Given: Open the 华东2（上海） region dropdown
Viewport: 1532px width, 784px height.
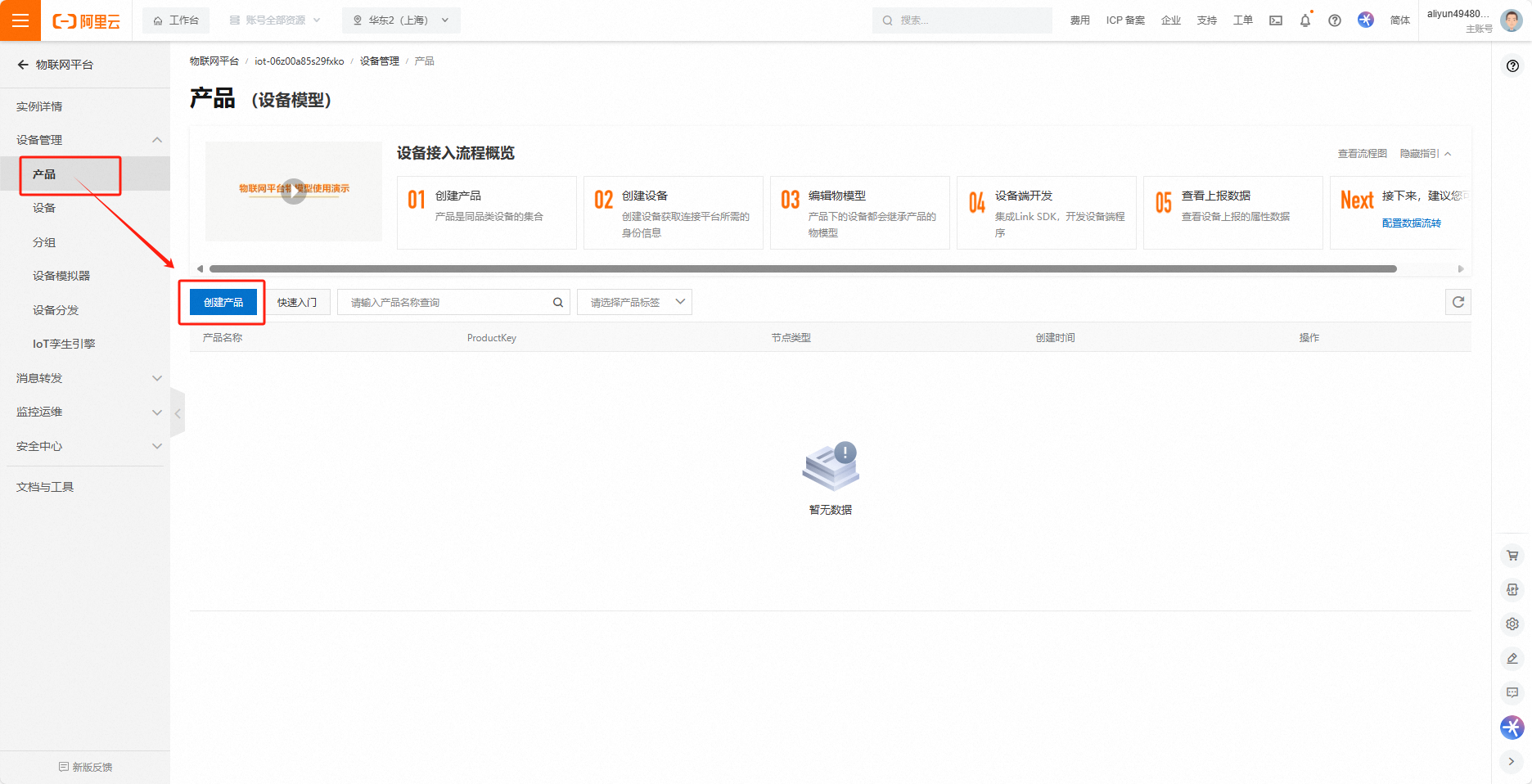Looking at the screenshot, I should [401, 20].
